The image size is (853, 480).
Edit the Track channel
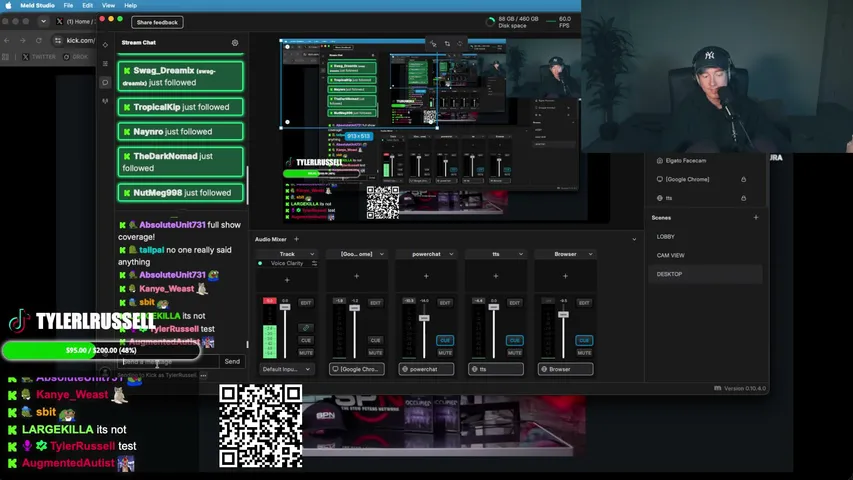click(306, 303)
